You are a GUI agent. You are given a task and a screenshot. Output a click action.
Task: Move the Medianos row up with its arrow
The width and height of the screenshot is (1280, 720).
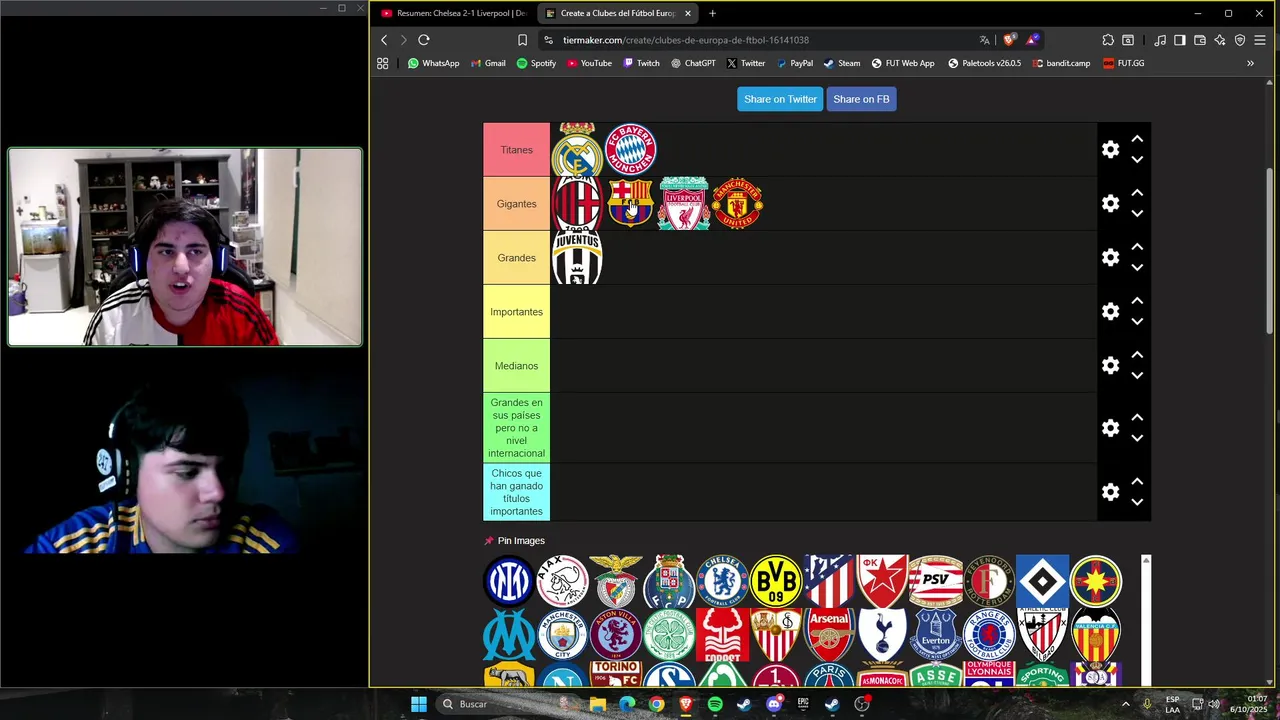pyautogui.click(x=1137, y=355)
